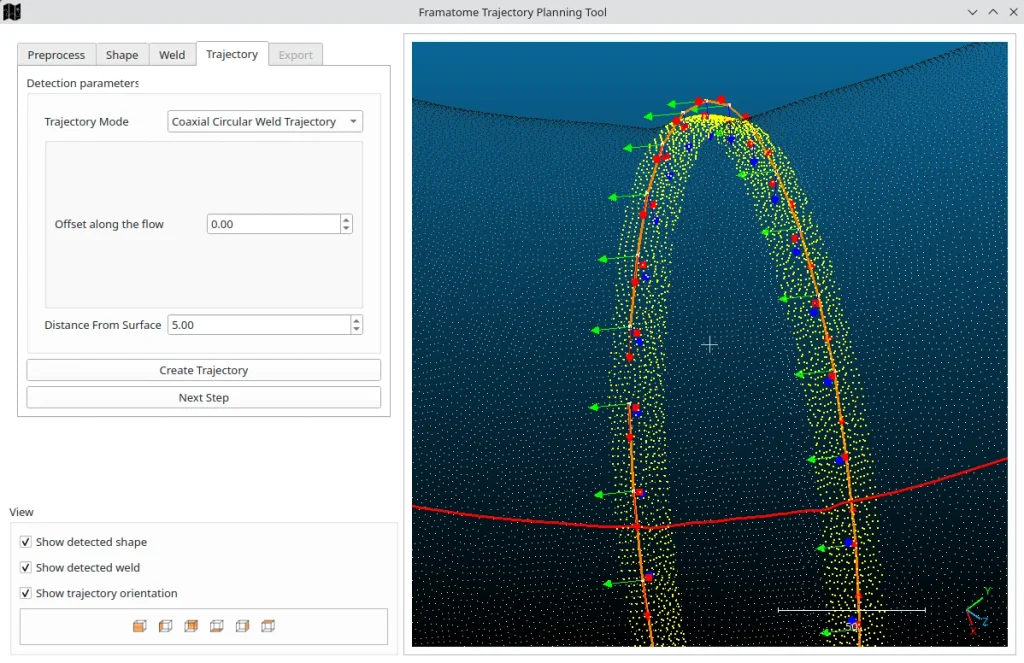Uncheck Show detected shape
This screenshot has width=1024, height=663.
tap(25, 542)
